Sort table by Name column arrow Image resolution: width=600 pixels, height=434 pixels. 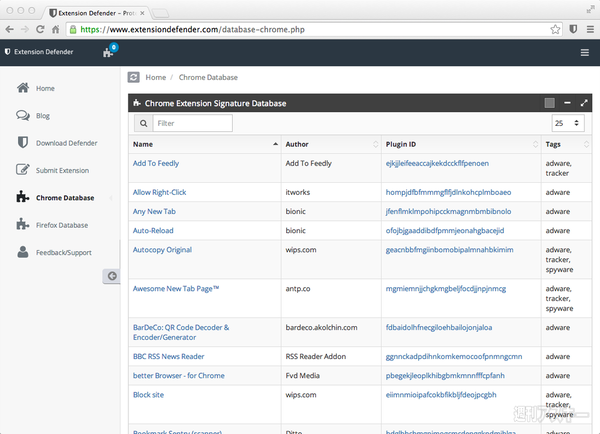click(275, 145)
